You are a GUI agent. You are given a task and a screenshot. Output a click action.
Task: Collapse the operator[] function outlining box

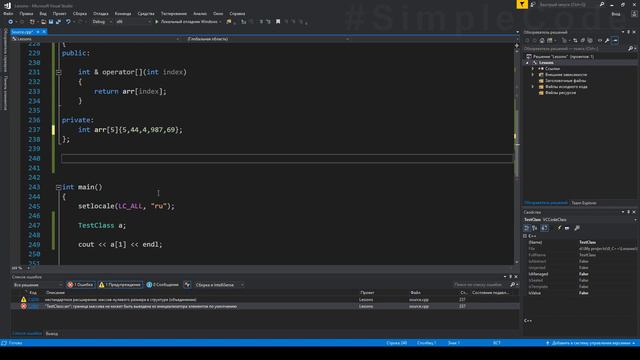point(58,72)
